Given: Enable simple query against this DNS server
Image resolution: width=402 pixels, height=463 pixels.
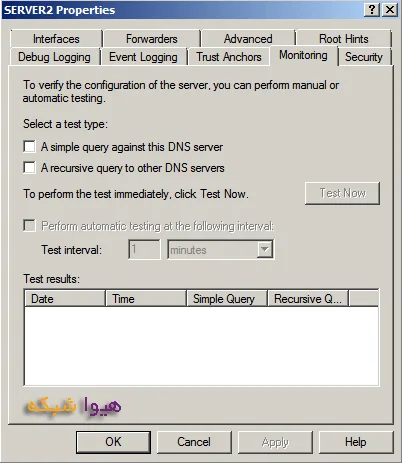Looking at the screenshot, I should [29, 146].
